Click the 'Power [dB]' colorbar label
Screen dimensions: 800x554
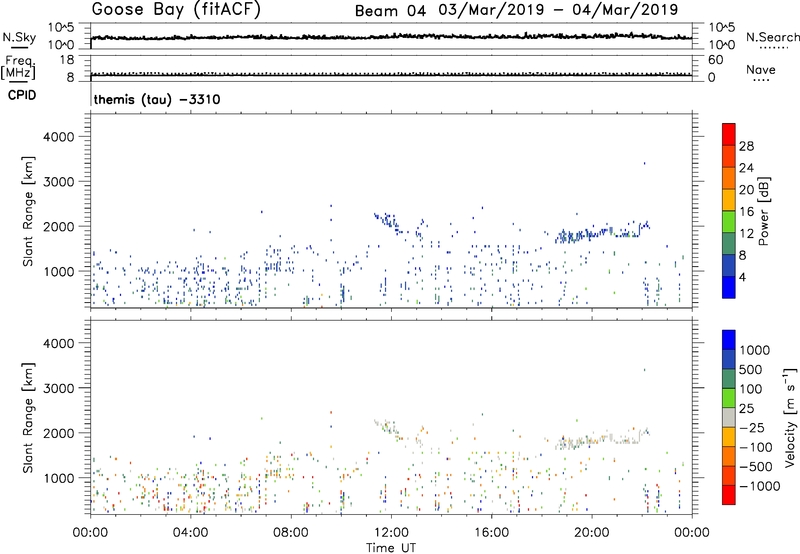pyautogui.click(x=764, y=211)
